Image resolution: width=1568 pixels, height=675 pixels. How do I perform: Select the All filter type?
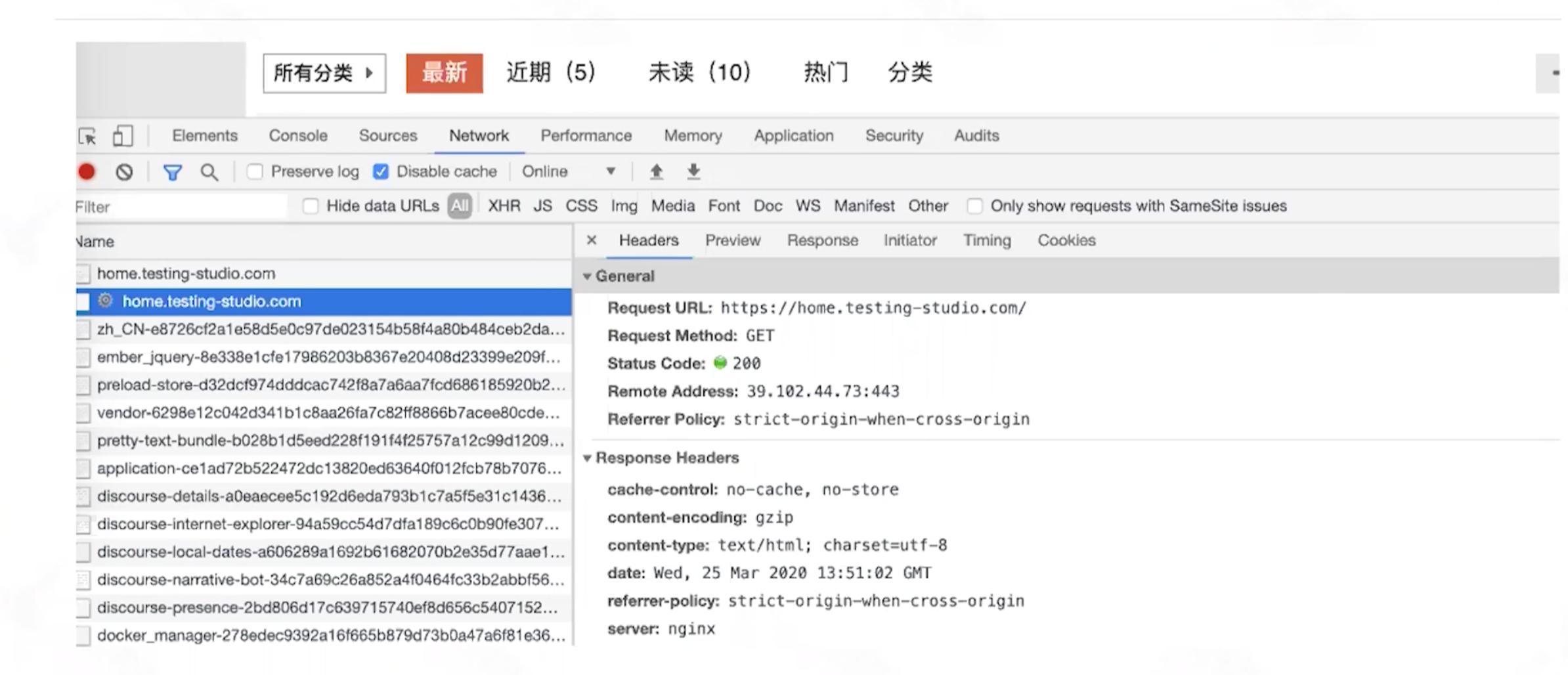pyautogui.click(x=460, y=206)
